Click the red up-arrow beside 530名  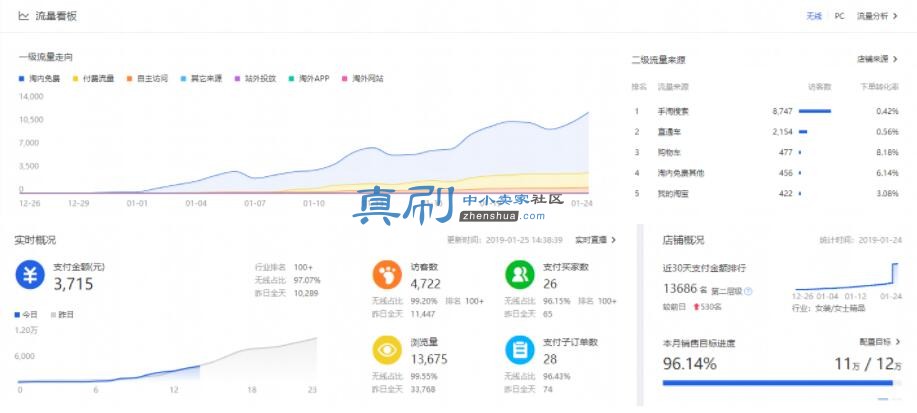click(697, 307)
